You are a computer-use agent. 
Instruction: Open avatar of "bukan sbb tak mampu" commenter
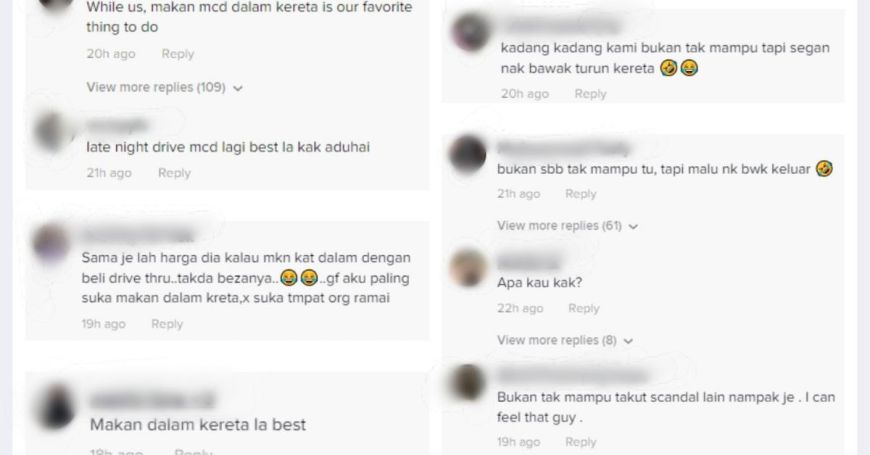468,154
